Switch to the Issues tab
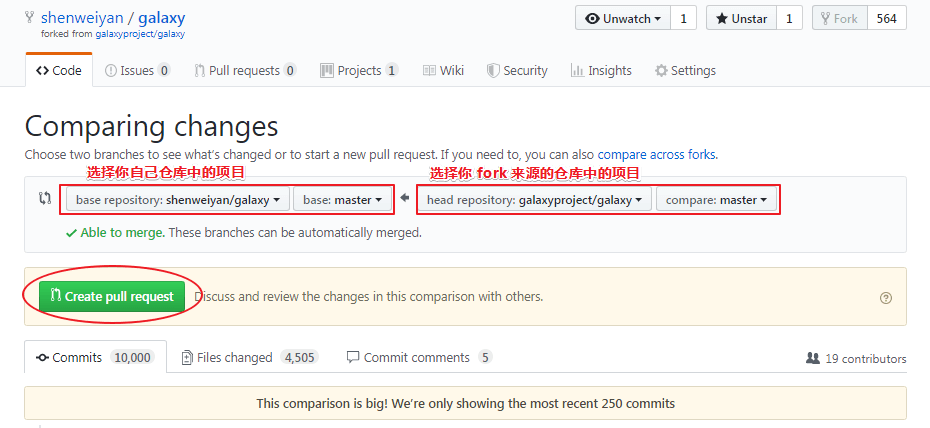Viewport: 930px width, 428px height. (138, 71)
